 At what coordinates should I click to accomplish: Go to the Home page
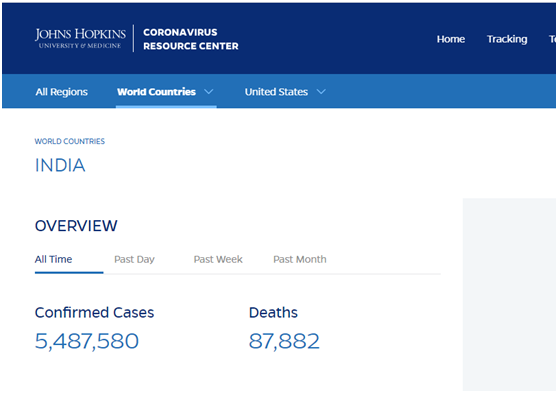(451, 39)
